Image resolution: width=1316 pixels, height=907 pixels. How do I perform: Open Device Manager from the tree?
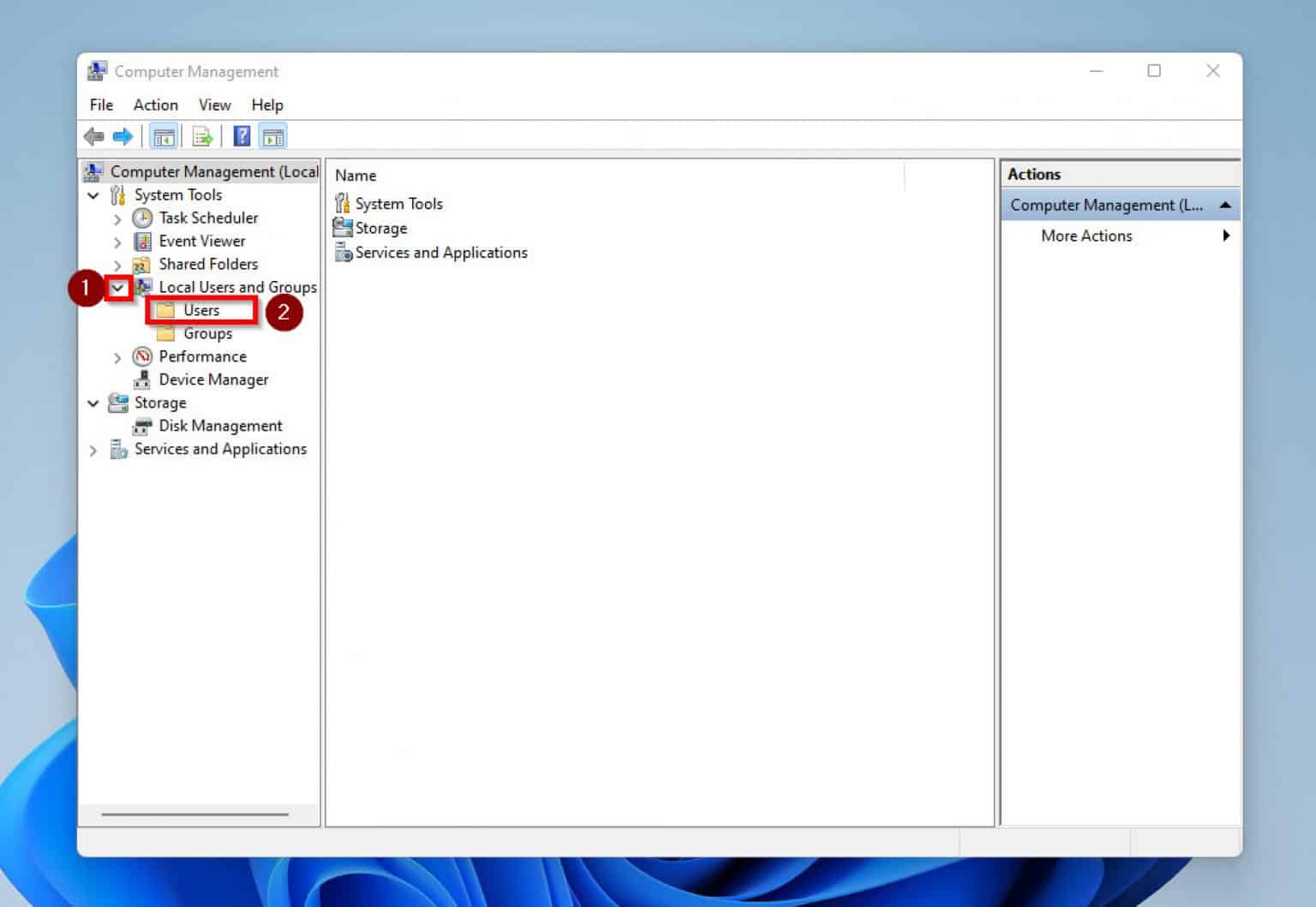213,379
